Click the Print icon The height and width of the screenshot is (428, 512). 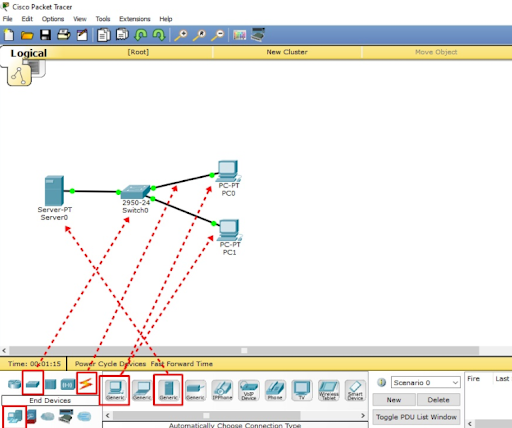pyautogui.click(x=64, y=35)
